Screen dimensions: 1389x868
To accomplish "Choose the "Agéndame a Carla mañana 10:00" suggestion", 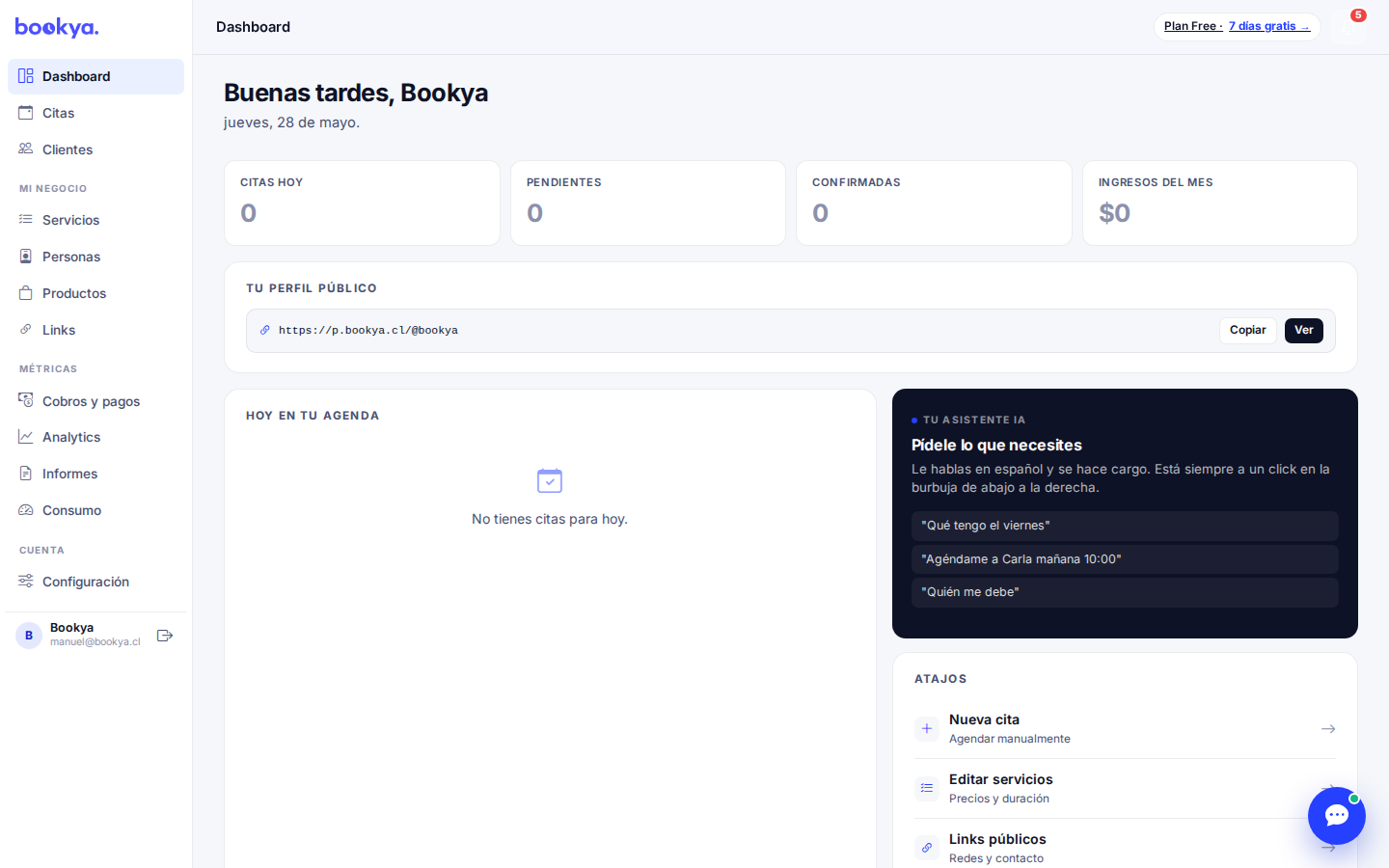I will coord(1125,559).
